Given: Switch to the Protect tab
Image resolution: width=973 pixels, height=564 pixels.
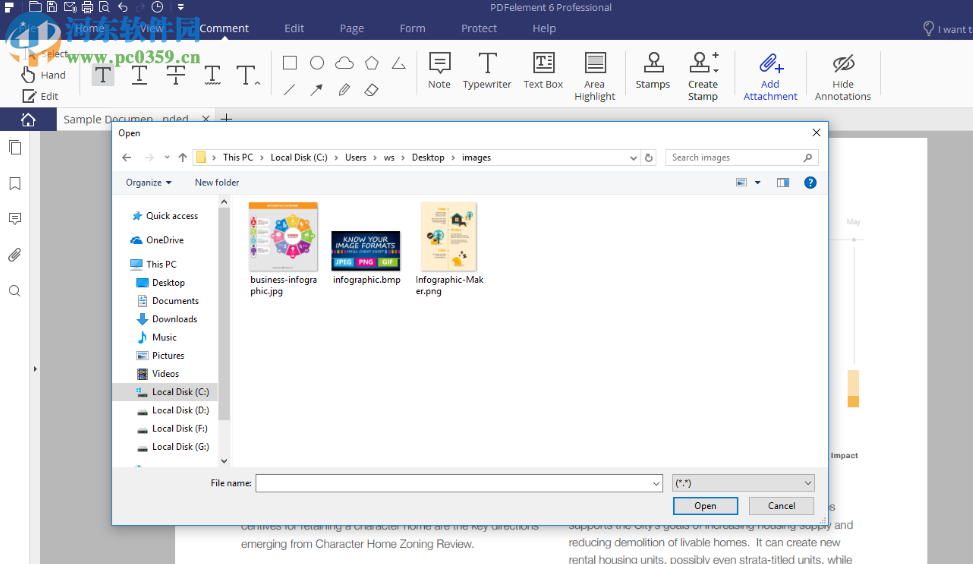Looking at the screenshot, I should (479, 29).
